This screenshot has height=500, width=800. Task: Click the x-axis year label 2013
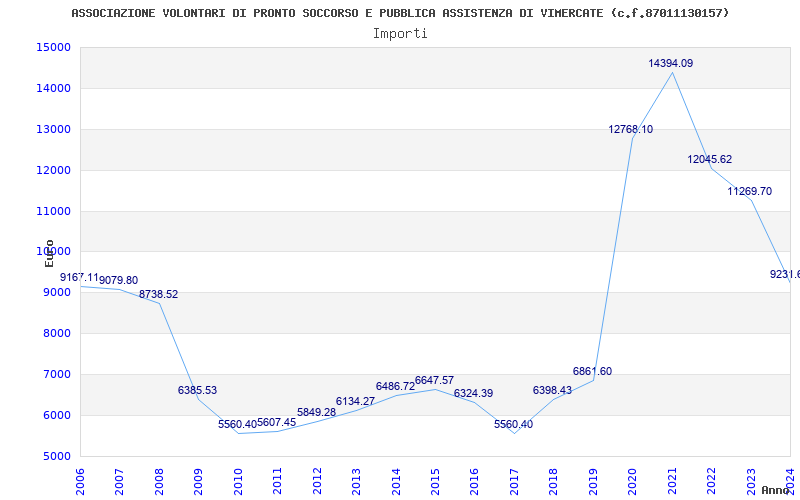(356, 481)
